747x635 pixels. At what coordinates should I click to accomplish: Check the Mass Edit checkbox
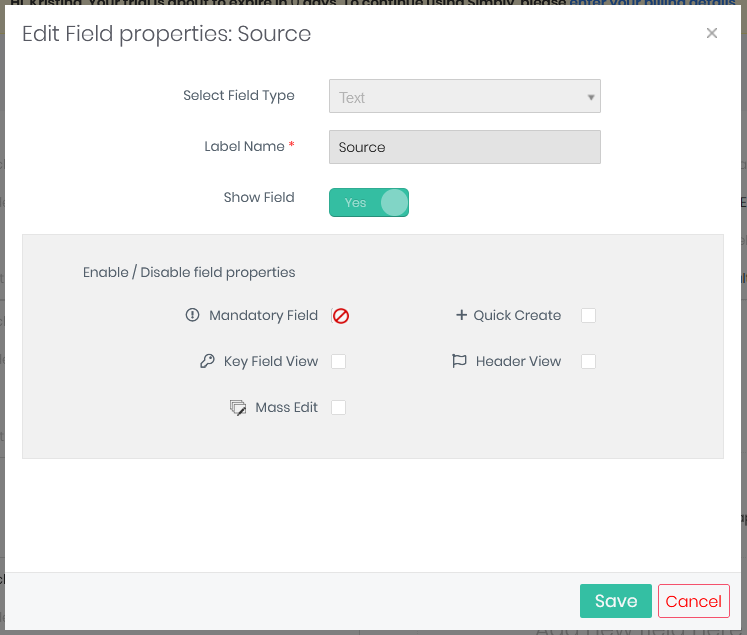point(339,407)
